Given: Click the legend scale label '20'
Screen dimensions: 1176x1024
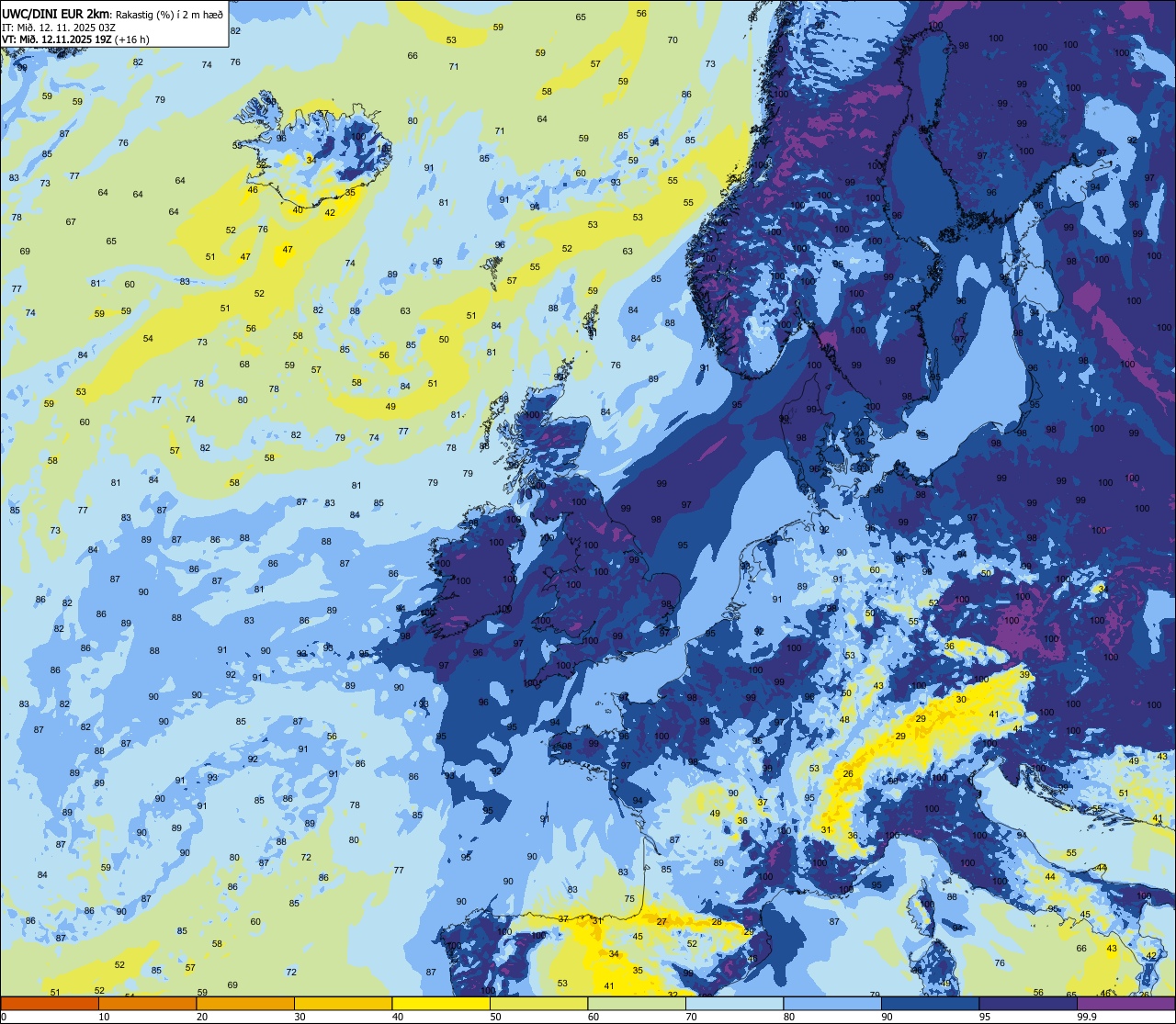Looking at the screenshot, I should click(202, 1017).
